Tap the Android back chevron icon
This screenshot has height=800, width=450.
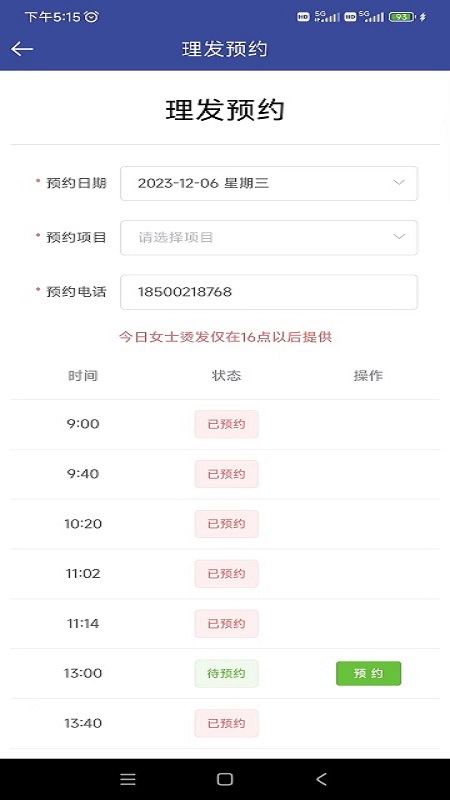pyautogui.click(x=321, y=779)
